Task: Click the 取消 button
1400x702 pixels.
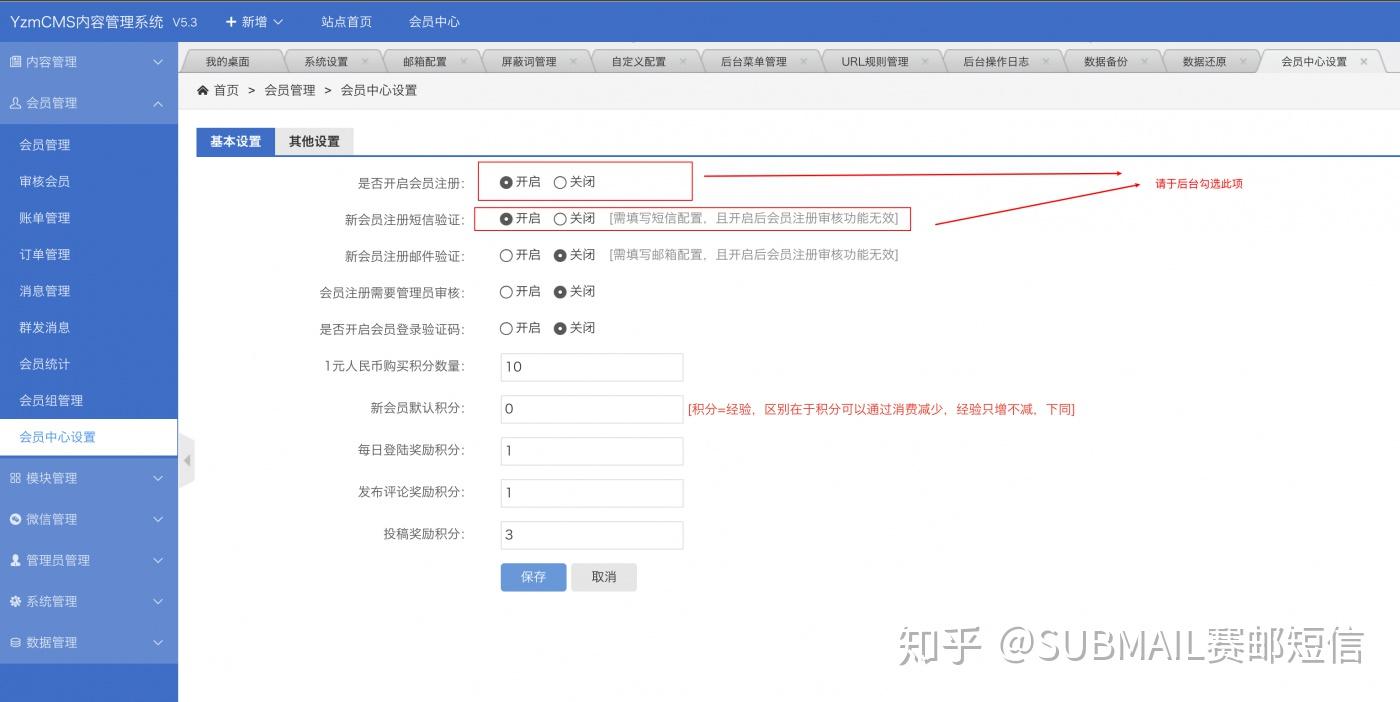Action: 604,577
